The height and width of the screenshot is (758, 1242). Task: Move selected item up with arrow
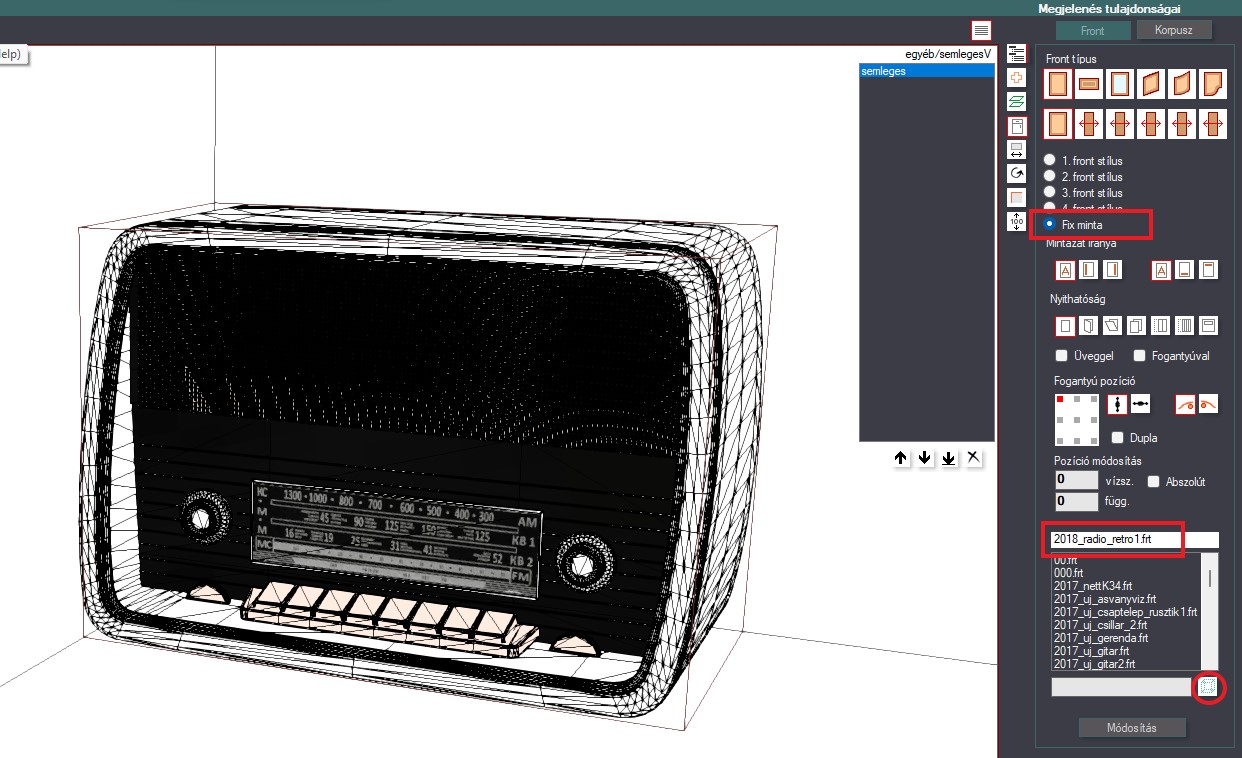(x=901, y=458)
